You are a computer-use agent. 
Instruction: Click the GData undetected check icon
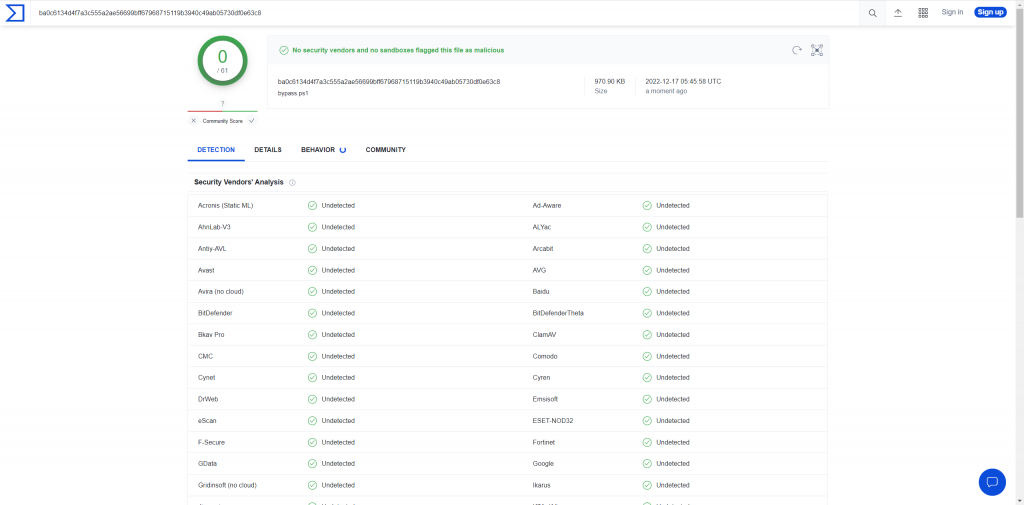pos(312,464)
